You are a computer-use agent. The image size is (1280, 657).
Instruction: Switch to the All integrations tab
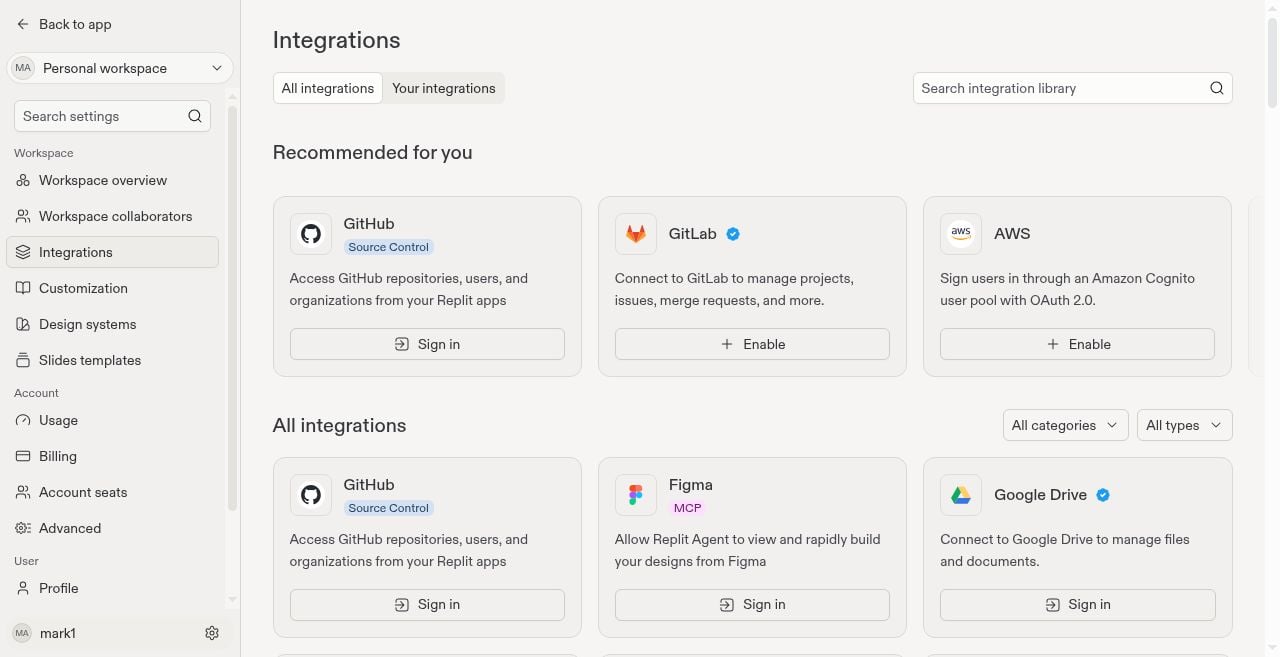(x=328, y=88)
